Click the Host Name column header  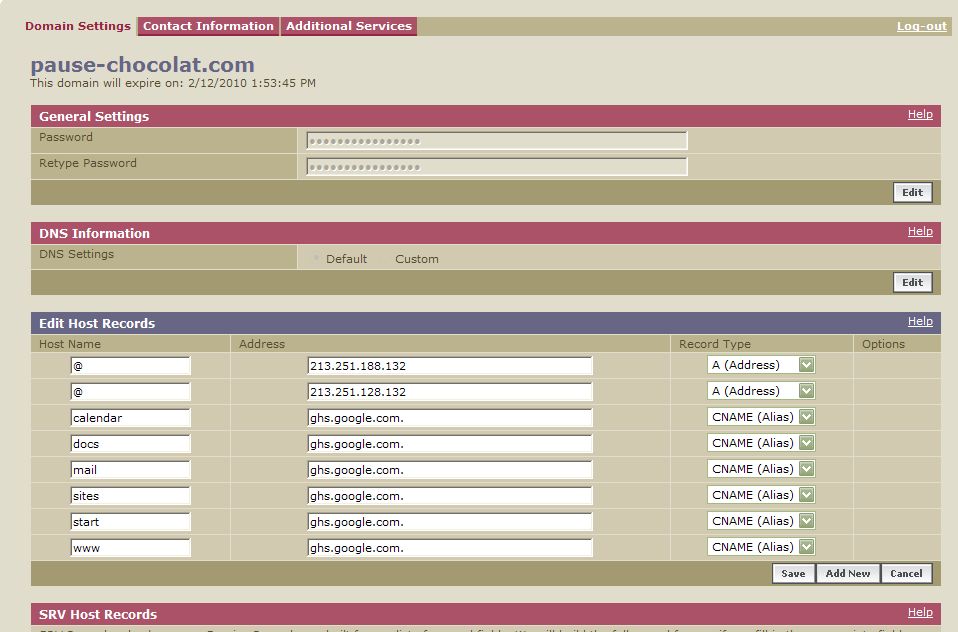click(70, 344)
